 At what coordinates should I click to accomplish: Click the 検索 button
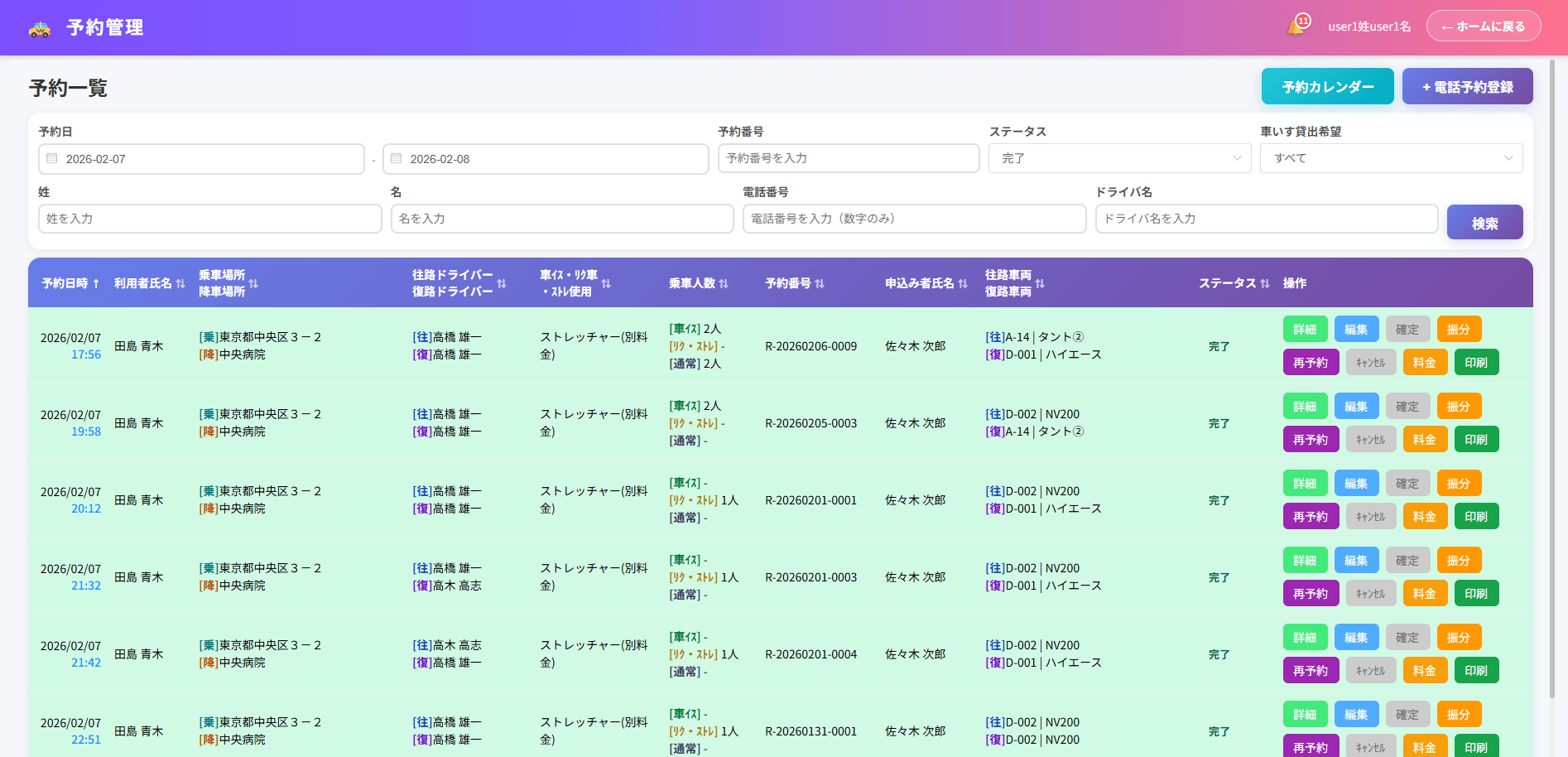1485,222
